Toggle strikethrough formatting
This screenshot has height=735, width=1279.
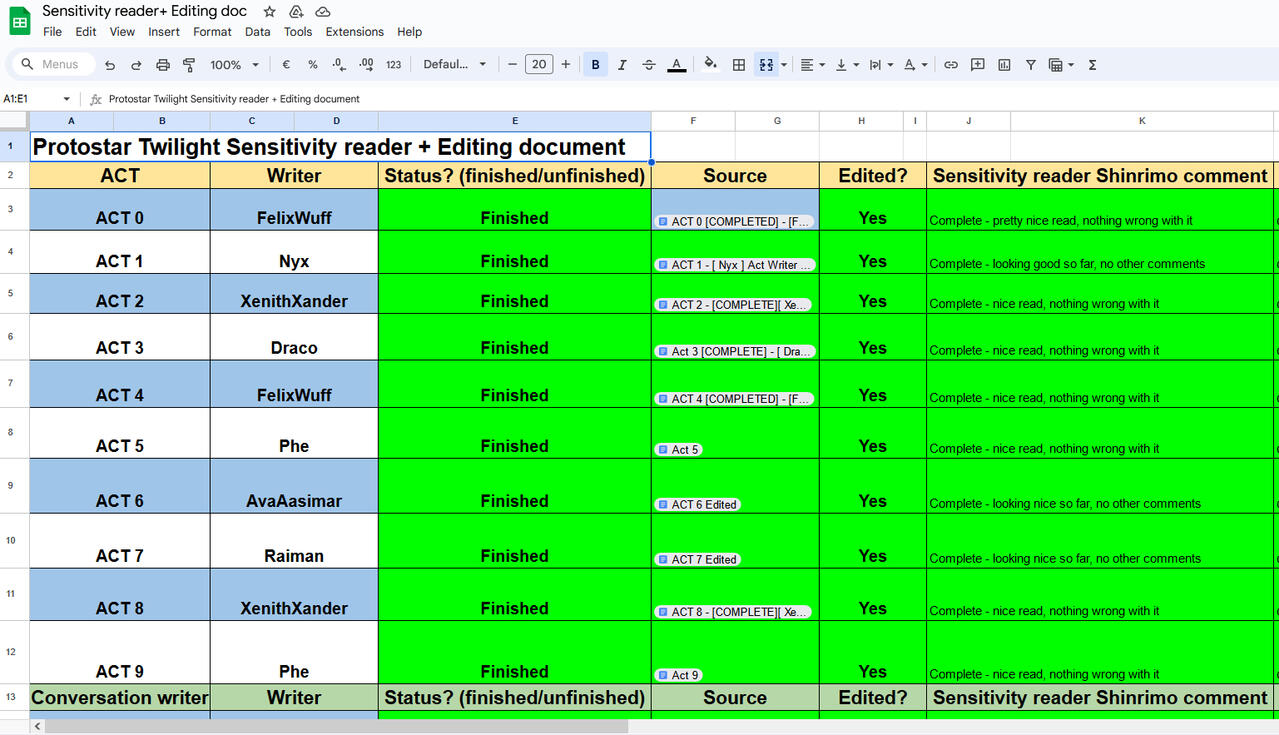648,64
